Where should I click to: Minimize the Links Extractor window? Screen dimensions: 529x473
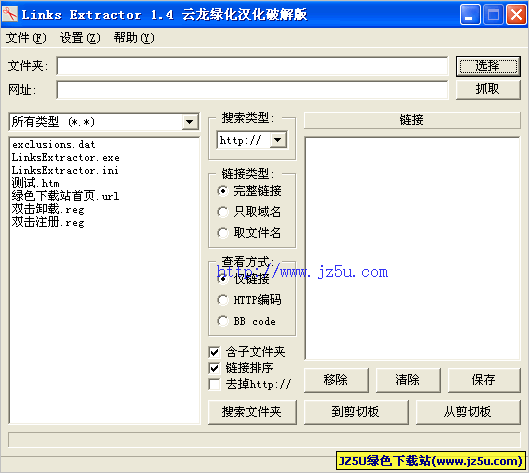[x=470, y=15]
